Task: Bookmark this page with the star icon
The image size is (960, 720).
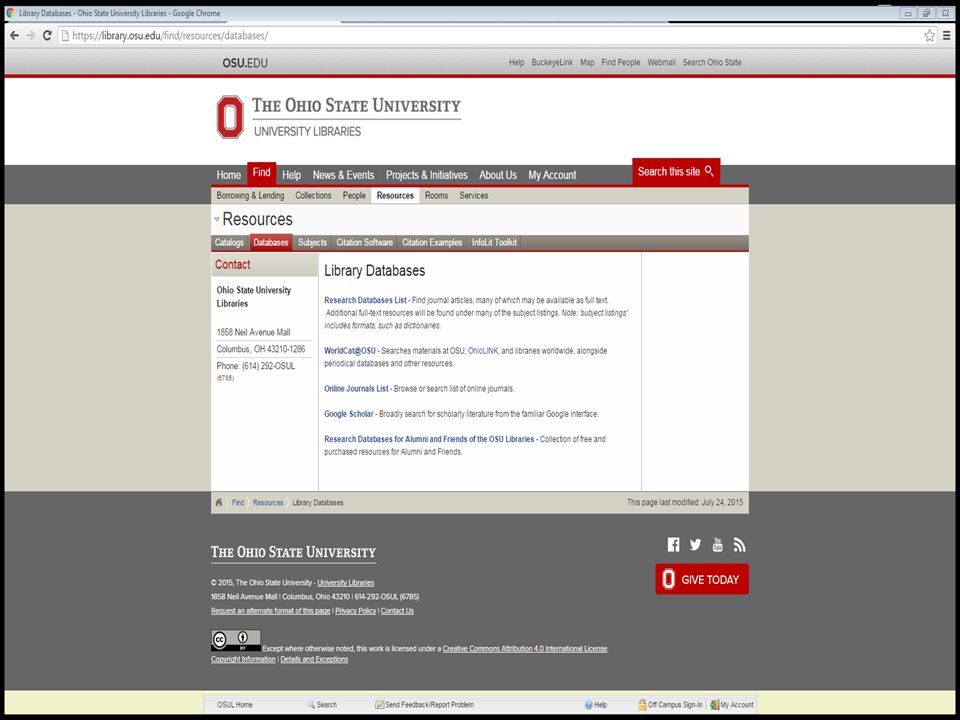Action: (929, 36)
